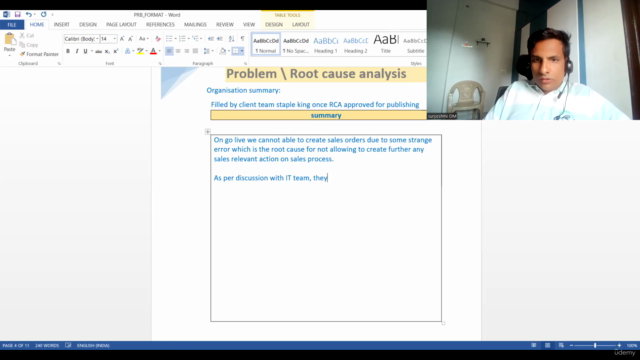
Task: Expand the numbering list dropdown
Action: [189, 39]
